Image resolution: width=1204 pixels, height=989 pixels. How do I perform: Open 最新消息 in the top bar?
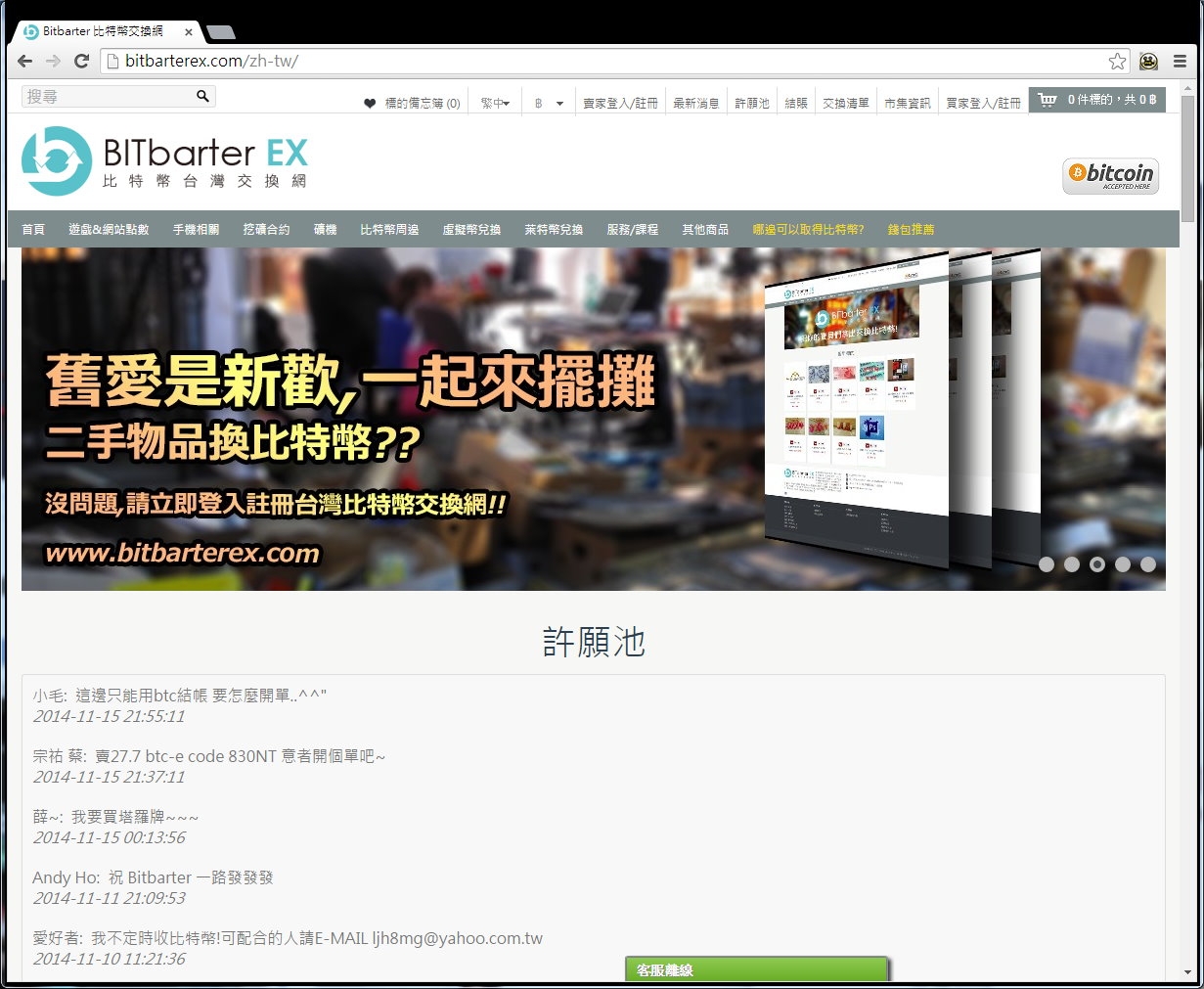click(x=695, y=103)
